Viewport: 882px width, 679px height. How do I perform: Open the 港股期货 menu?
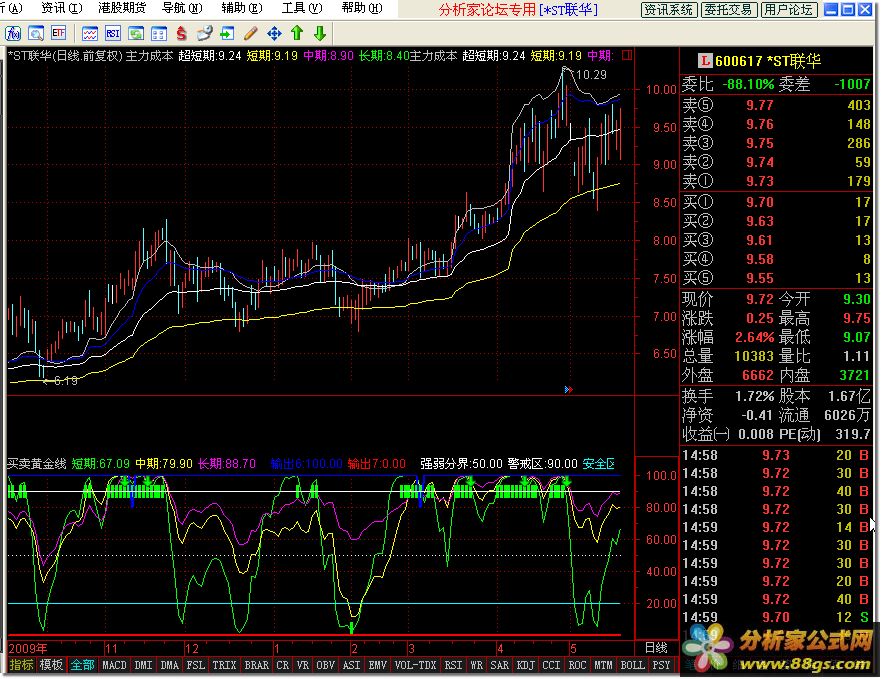(x=122, y=8)
